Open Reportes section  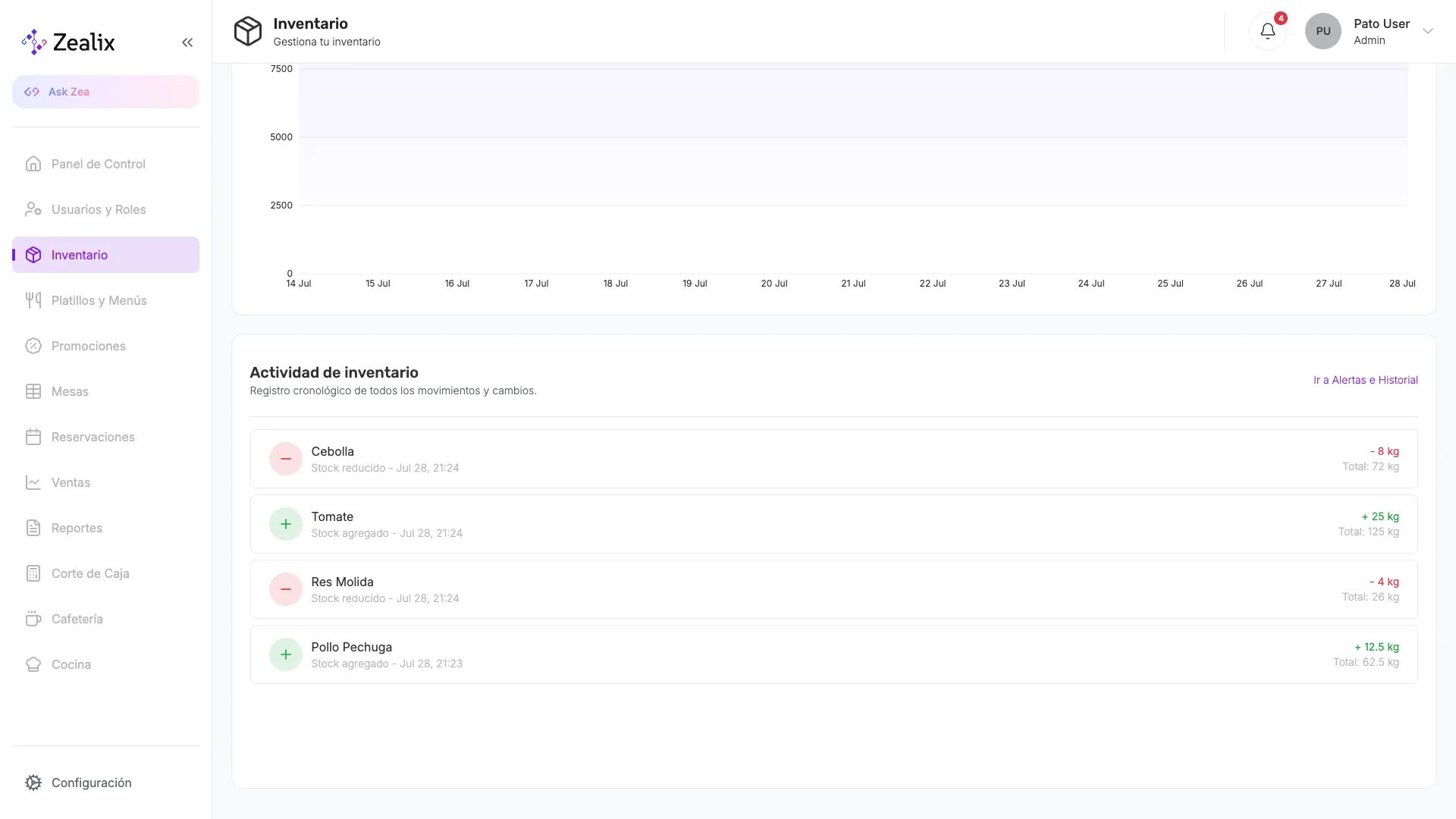coord(105,528)
